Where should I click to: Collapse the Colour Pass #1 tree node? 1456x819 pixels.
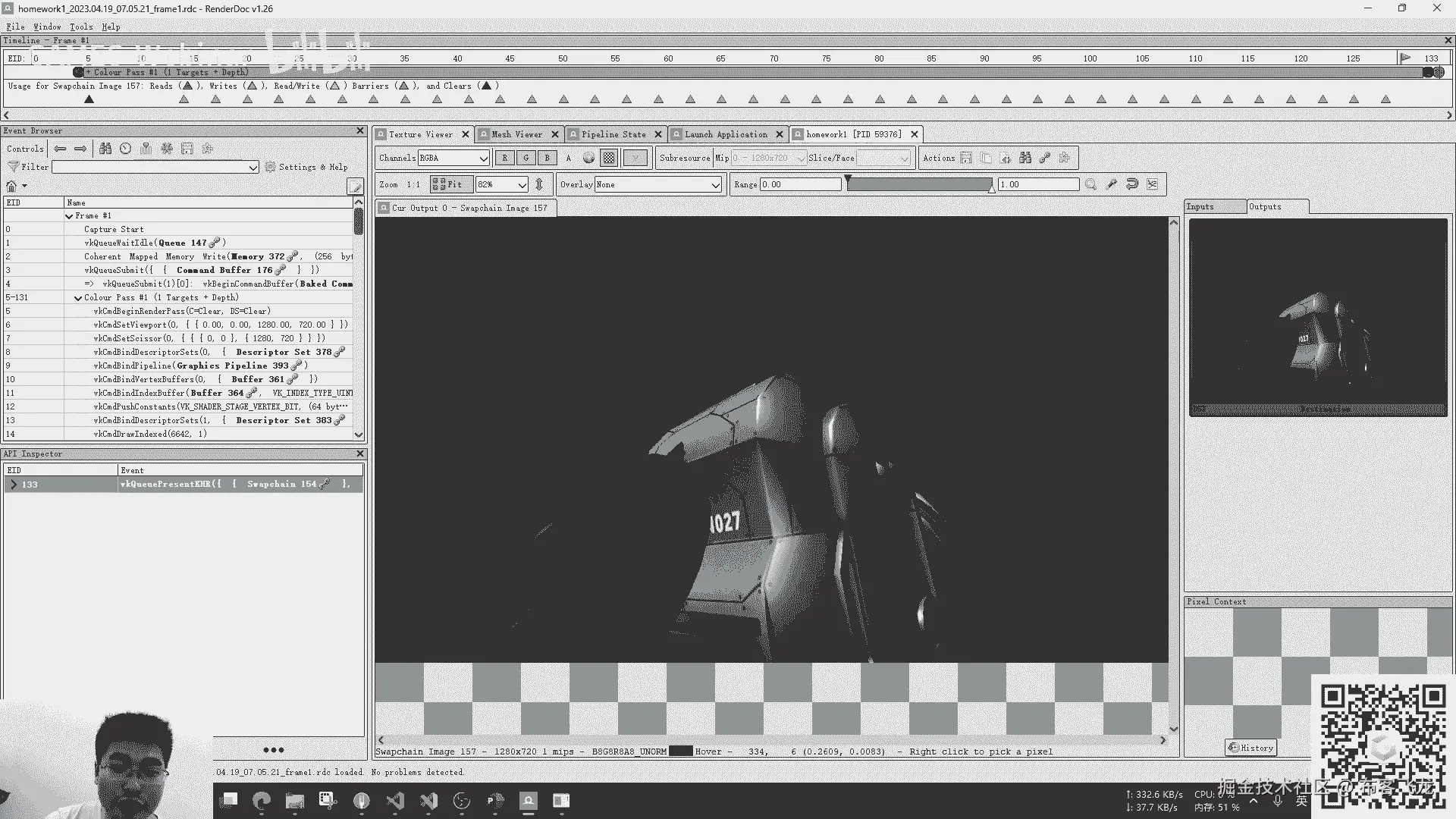click(x=78, y=298)
